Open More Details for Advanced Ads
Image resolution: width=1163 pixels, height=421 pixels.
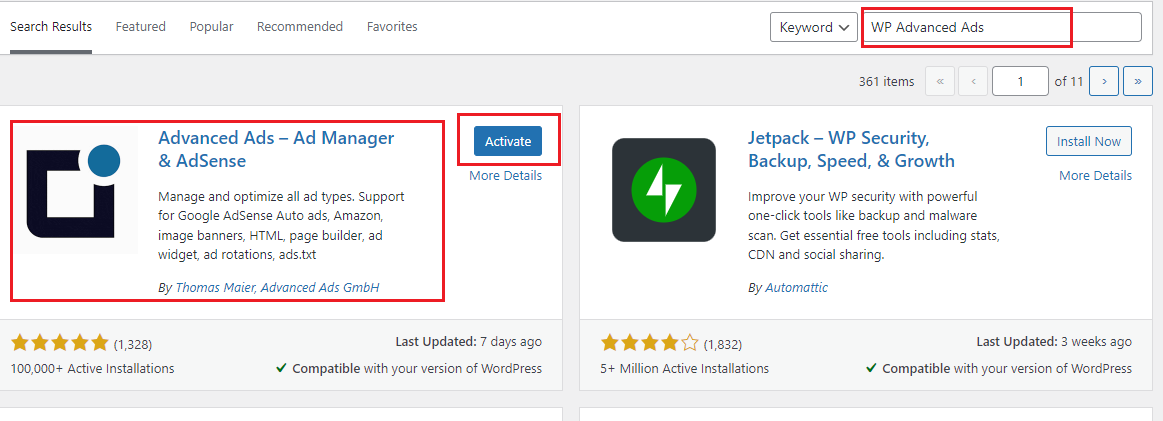(506, 176)
